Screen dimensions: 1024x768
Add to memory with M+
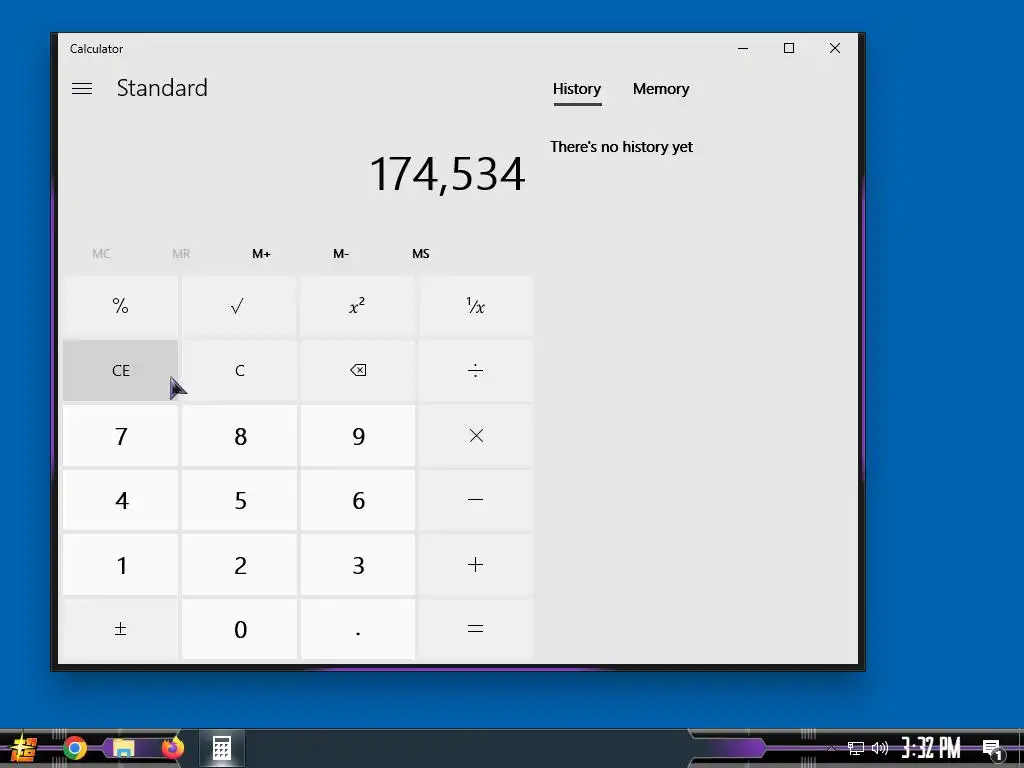[x=261, y=253]
